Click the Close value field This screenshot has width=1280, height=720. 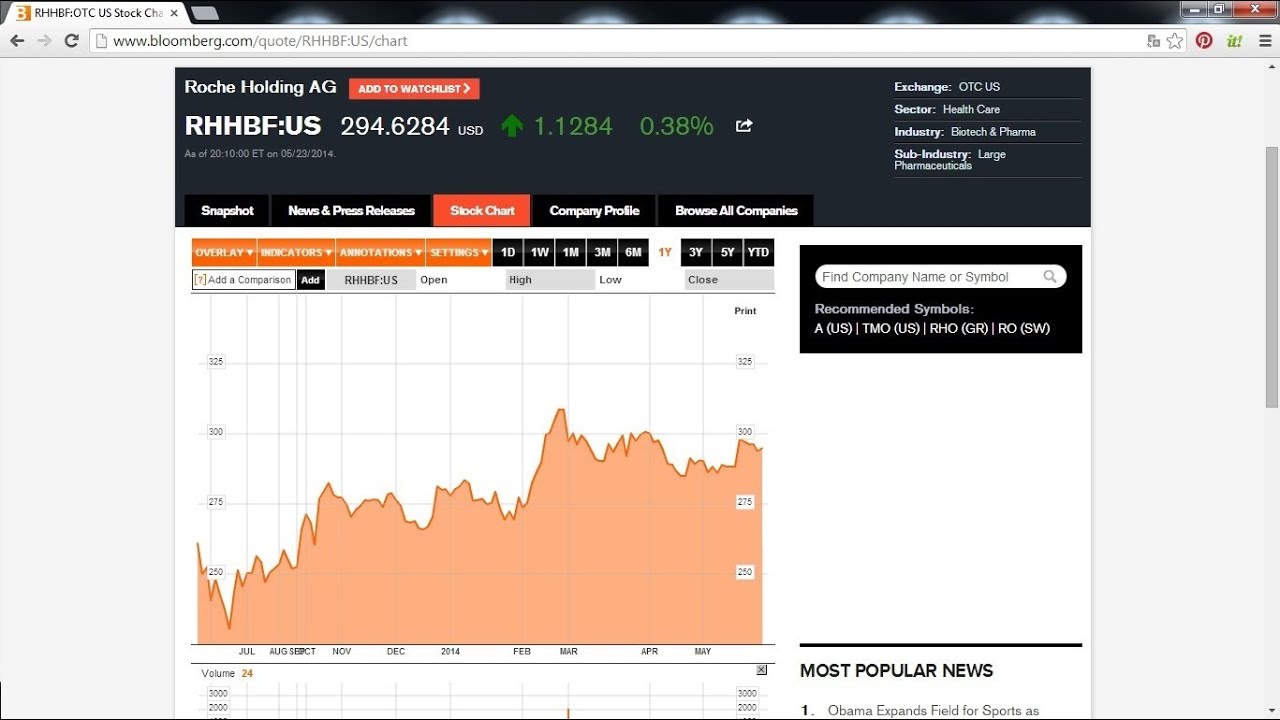tap(729, 280)
